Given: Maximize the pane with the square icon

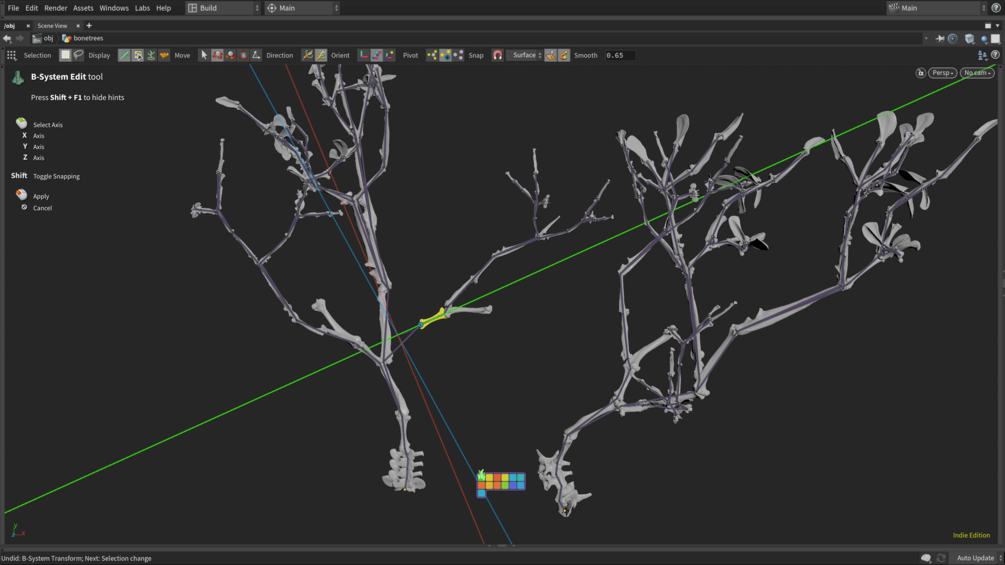Looking at the screenshot, I should [x=988, y=26].
